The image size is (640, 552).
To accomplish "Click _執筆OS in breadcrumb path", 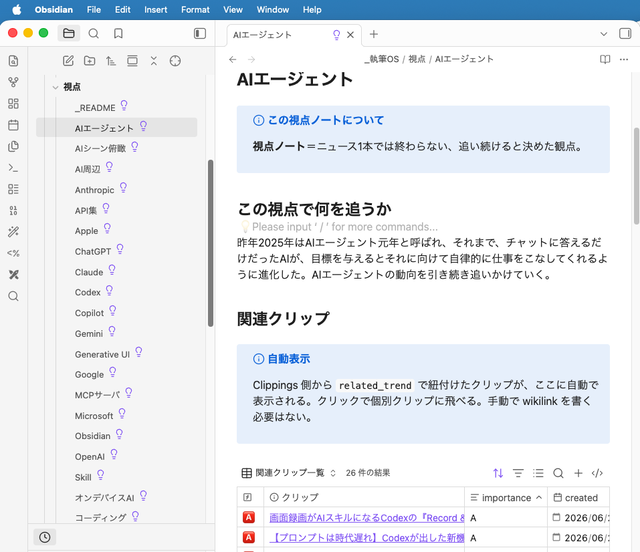I will 382,59.
